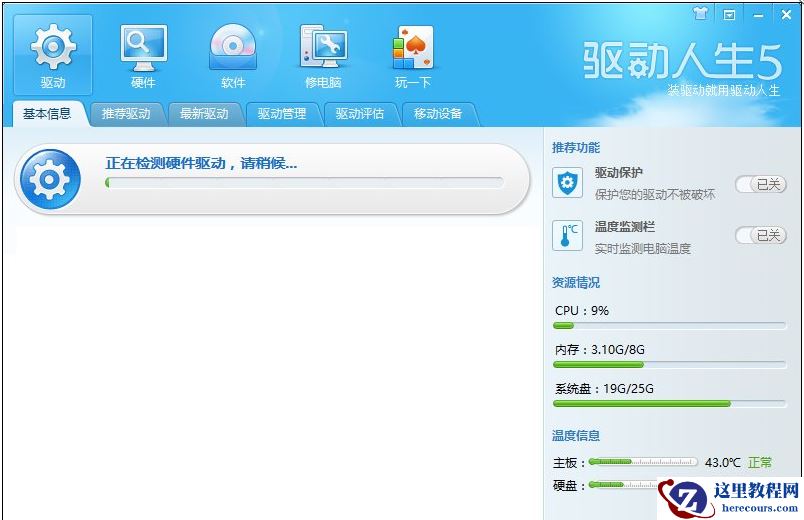
Task: Click the blue gear detection icon
Action: pos(50,179)
